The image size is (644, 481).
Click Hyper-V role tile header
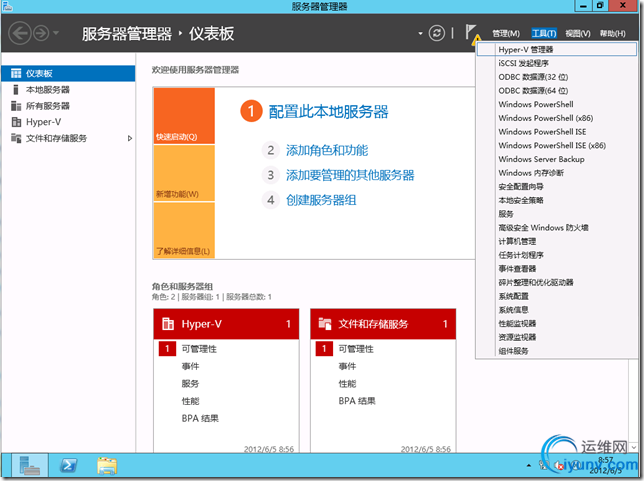click(x=226, y=324)
